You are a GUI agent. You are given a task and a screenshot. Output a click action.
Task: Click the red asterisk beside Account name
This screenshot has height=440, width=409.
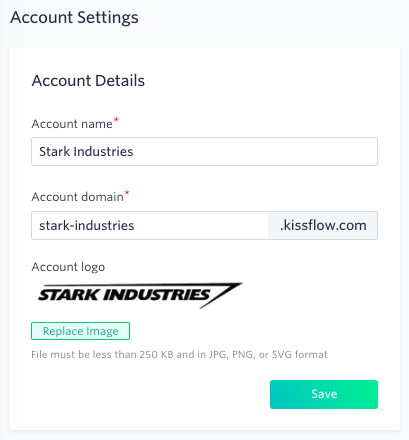pyautogui.click(x=116, y=120)
